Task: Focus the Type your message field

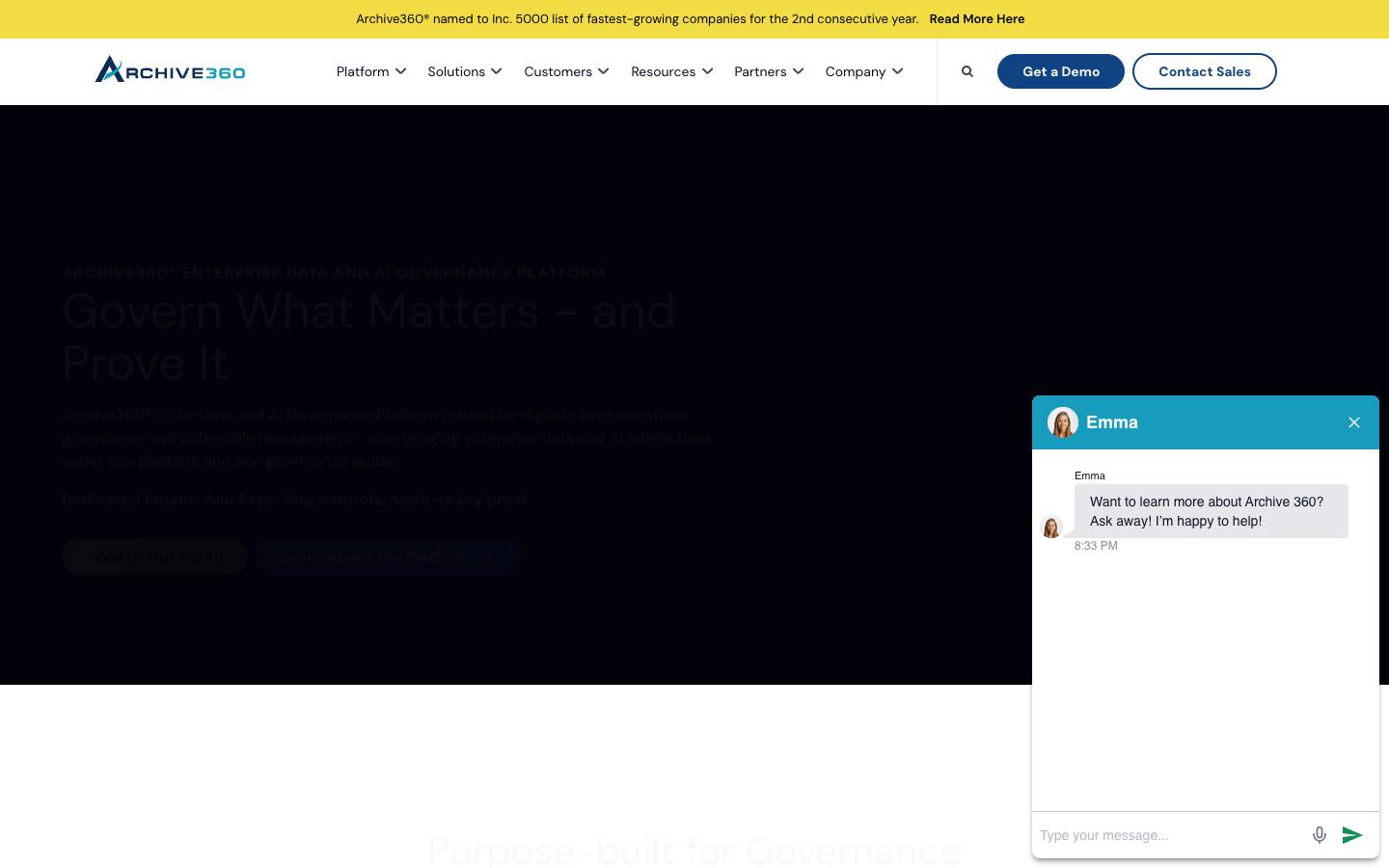Action: pos(1169,835)
